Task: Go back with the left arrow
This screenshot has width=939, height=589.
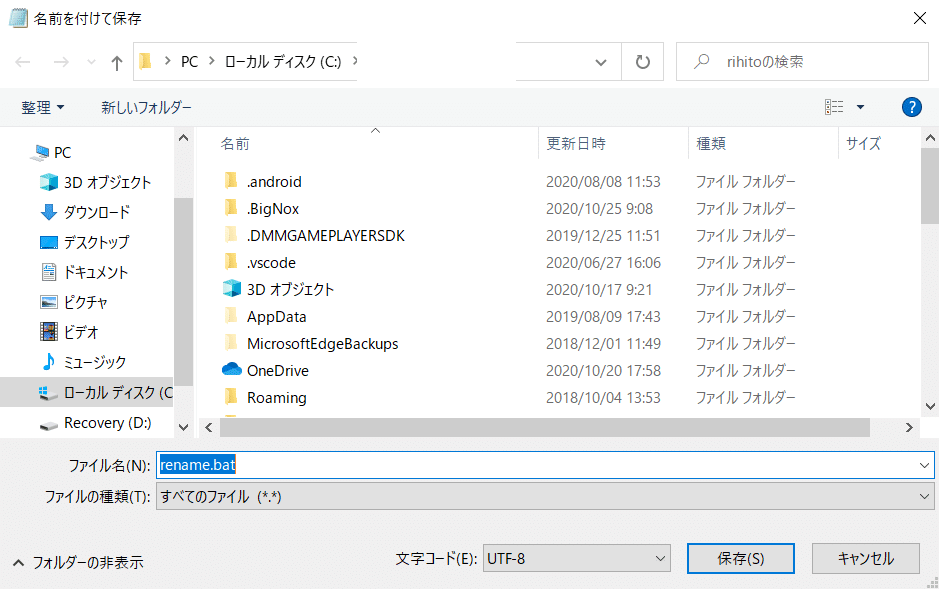Action: coord(23,62)
